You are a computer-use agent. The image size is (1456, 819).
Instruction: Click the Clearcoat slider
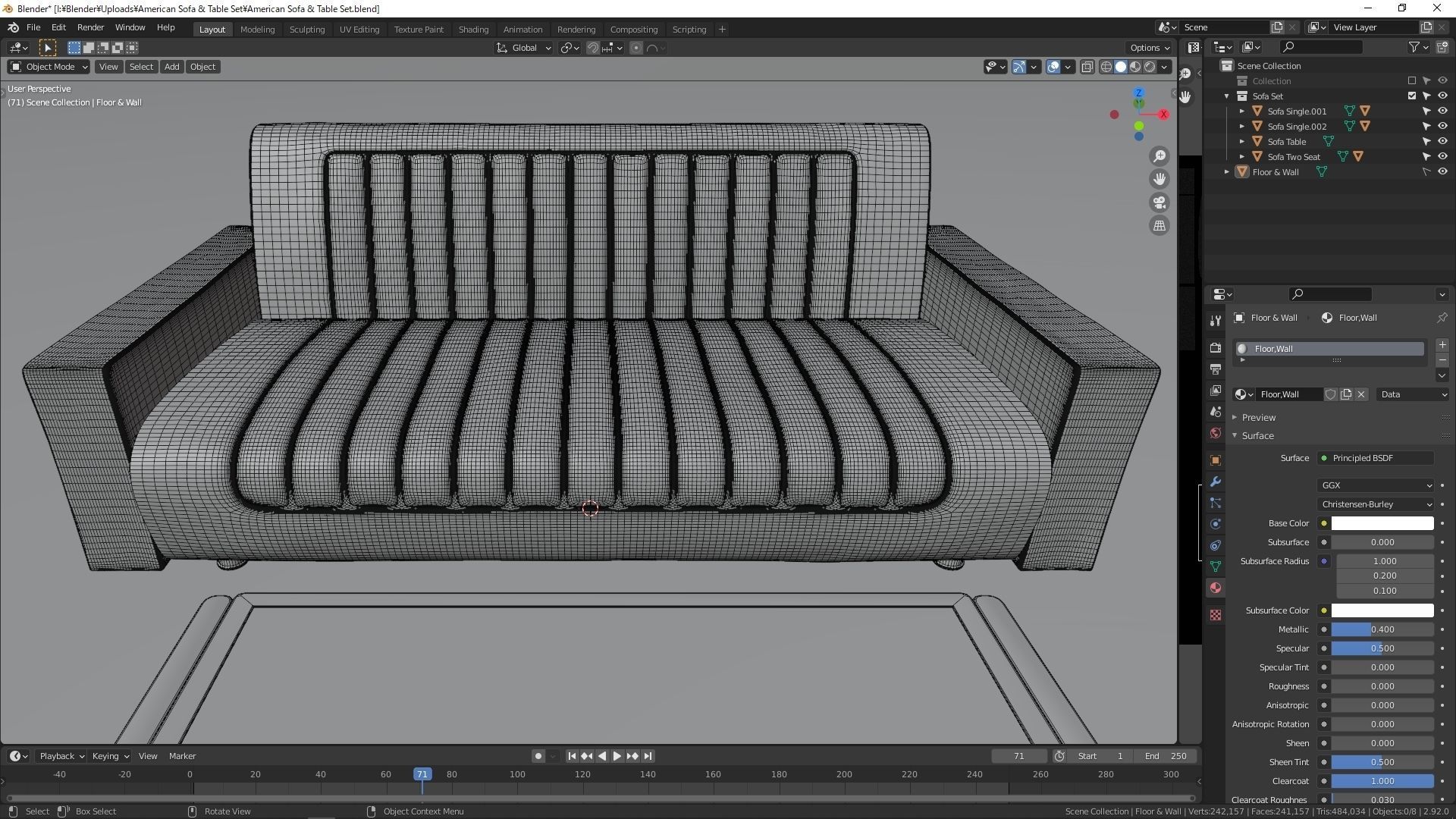[1382, 781]
